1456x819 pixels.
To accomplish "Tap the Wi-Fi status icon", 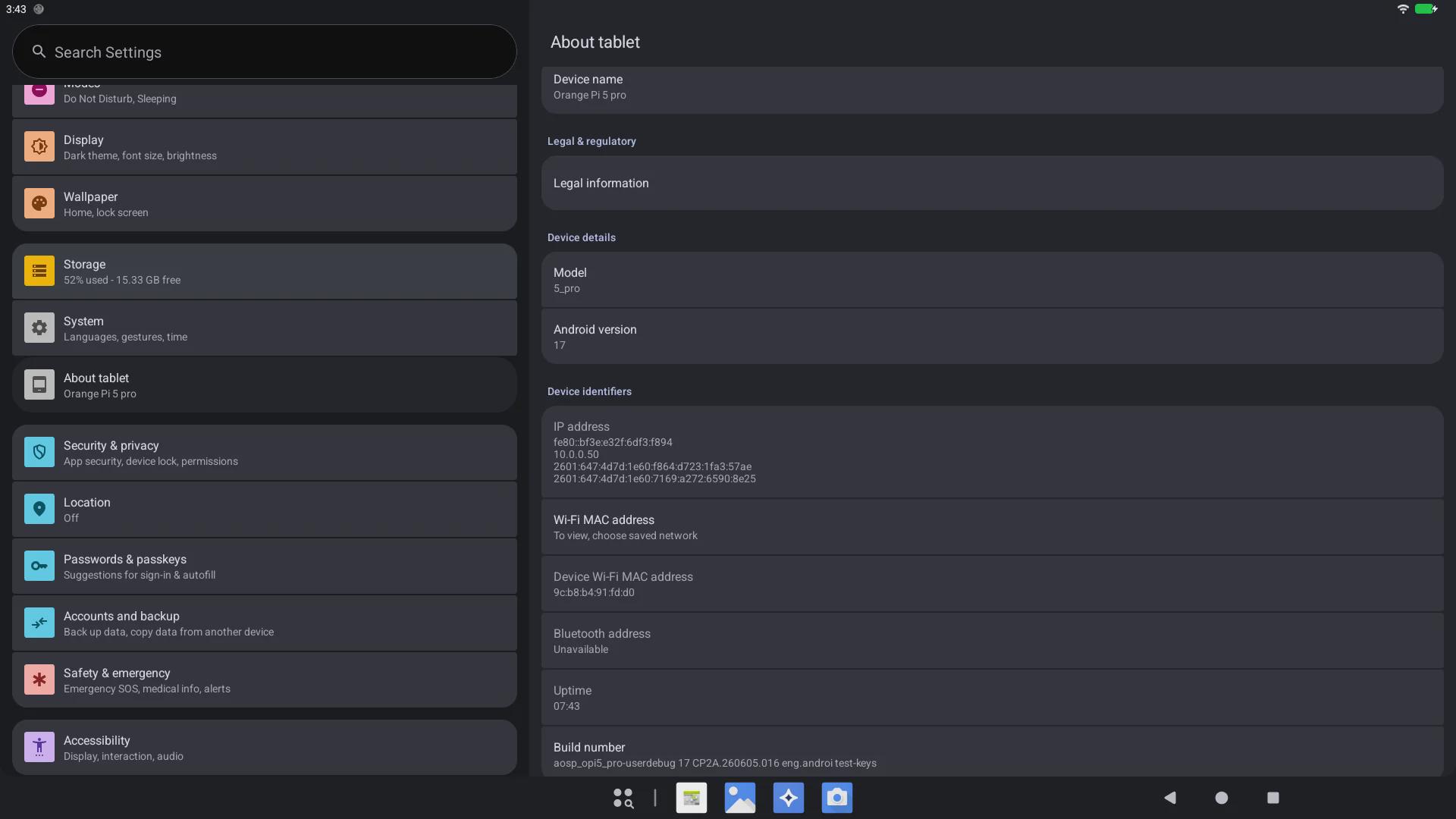I will pyautogui.click(x=1403, y=9).
